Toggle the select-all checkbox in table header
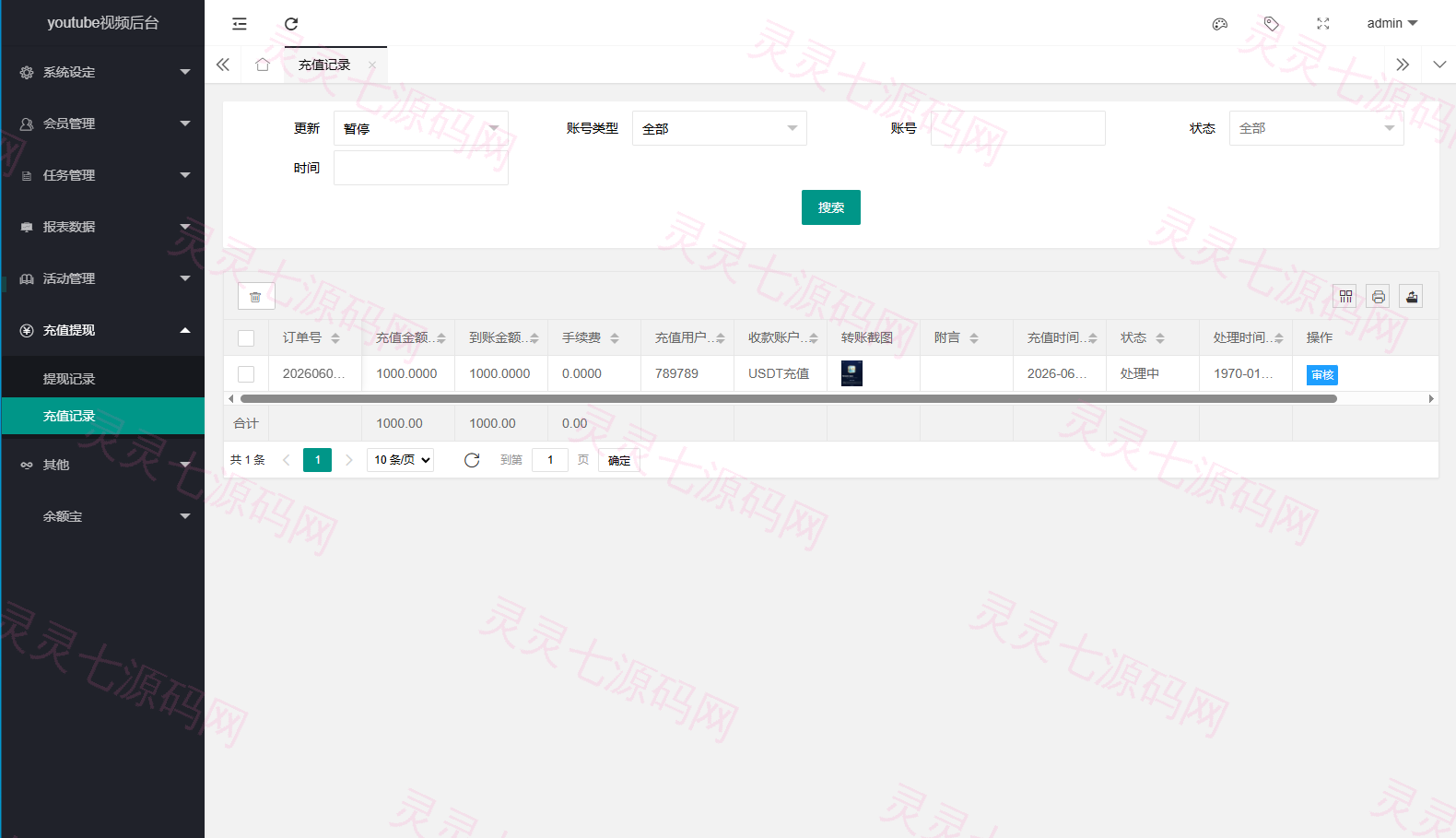 [x=246, y=338]
